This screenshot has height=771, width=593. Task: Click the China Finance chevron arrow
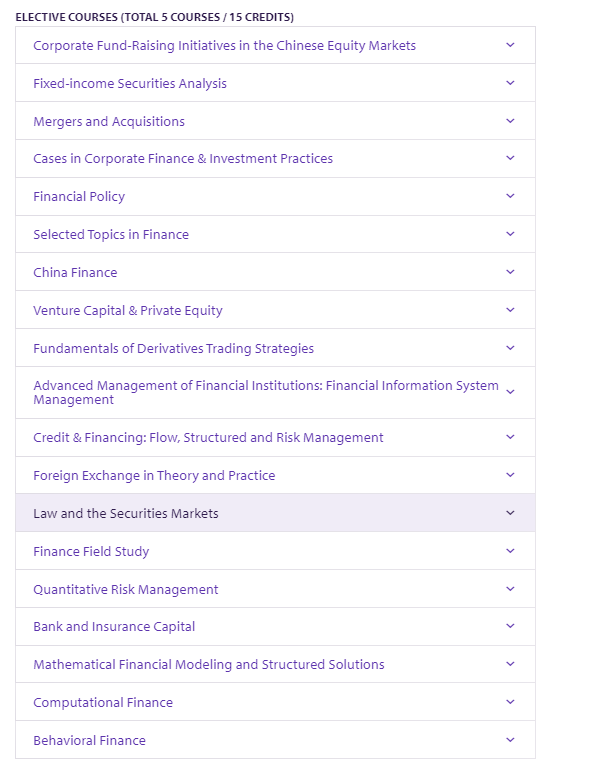click(x=510, y=271)
